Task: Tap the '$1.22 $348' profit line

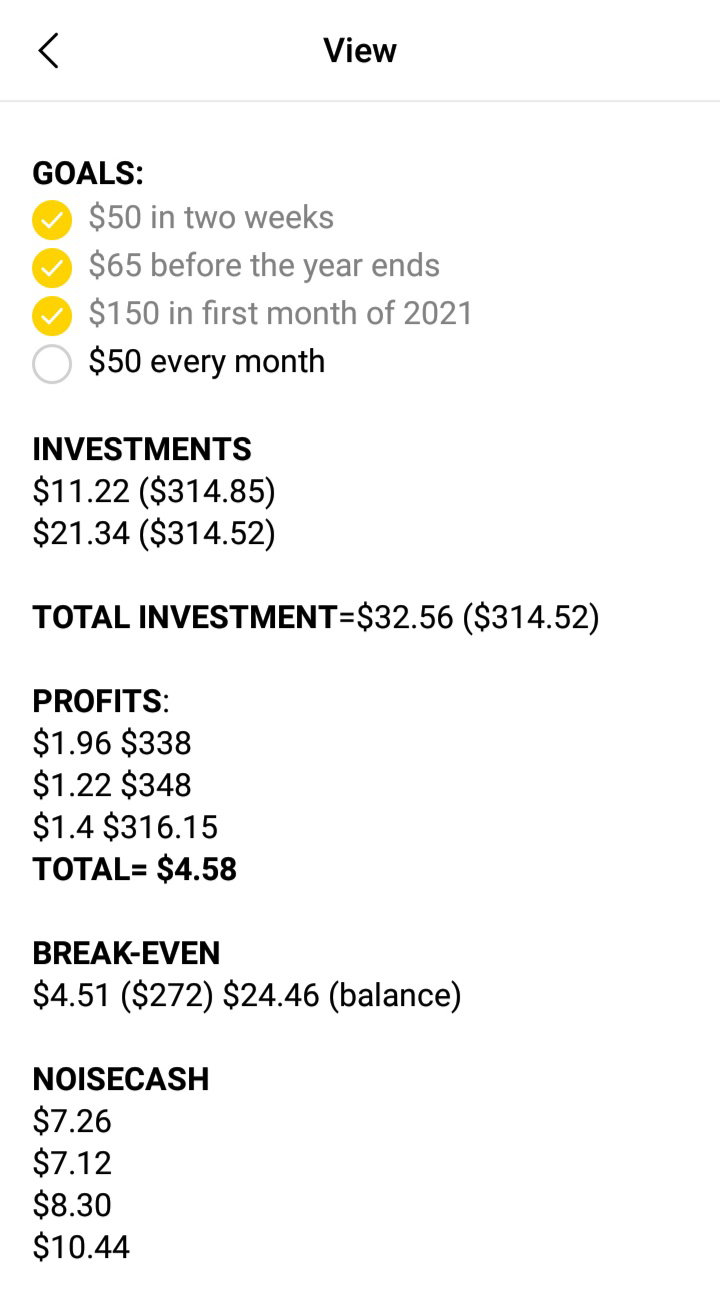Action: pos(112,785)
